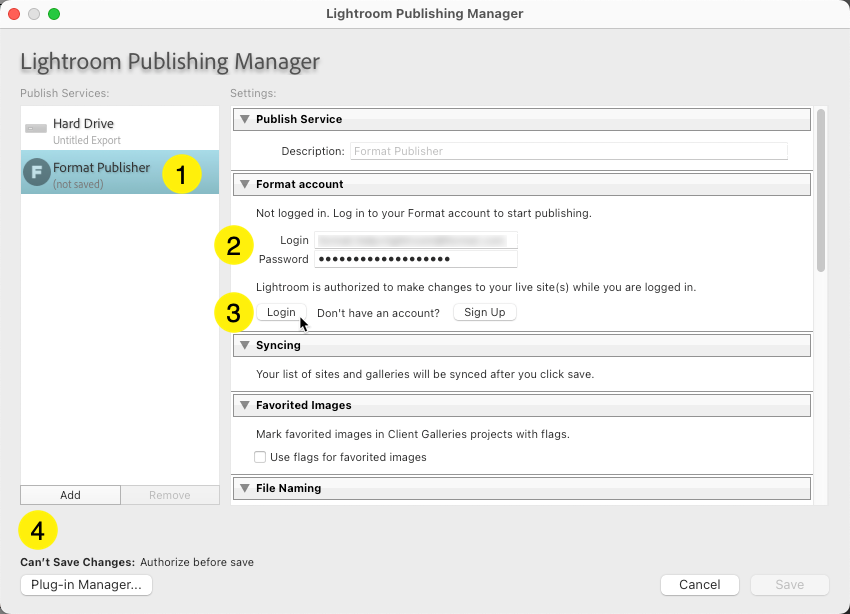
Task: Open the Plug-in Manager
Action: coord(86,585)
